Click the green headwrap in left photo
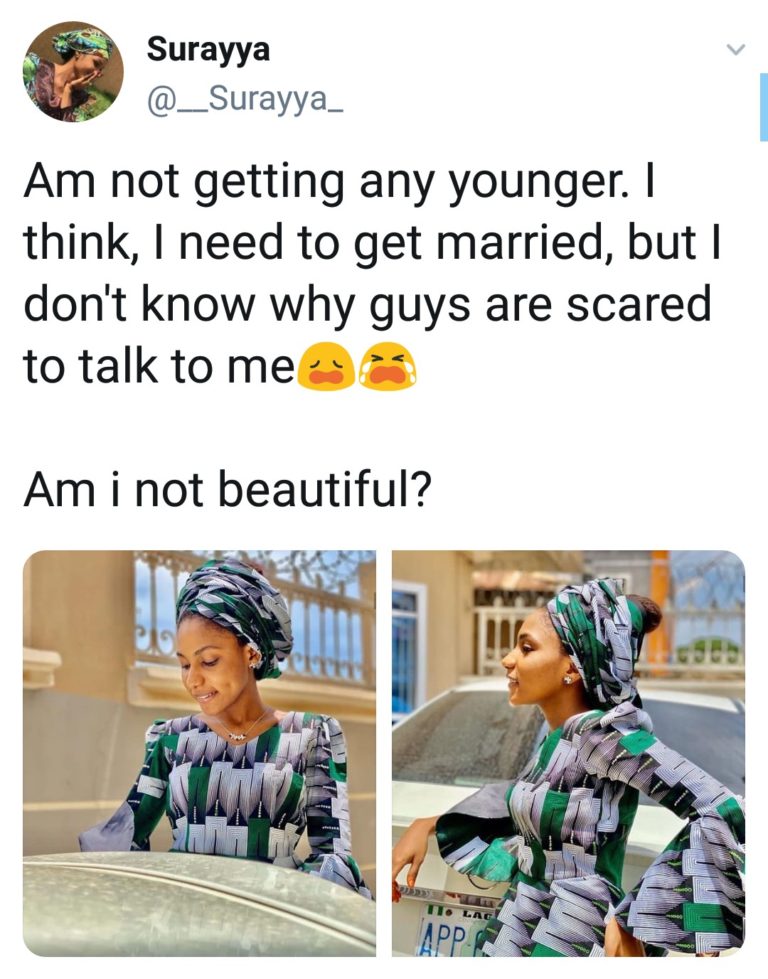This screenshot has width=768, height=979. (x=235, y=611)
